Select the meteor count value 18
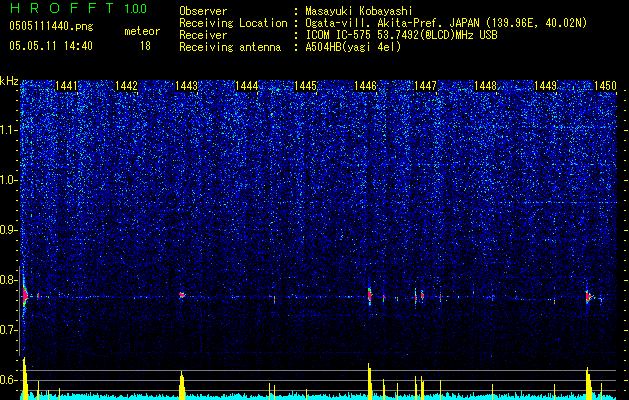 [145, 46]
